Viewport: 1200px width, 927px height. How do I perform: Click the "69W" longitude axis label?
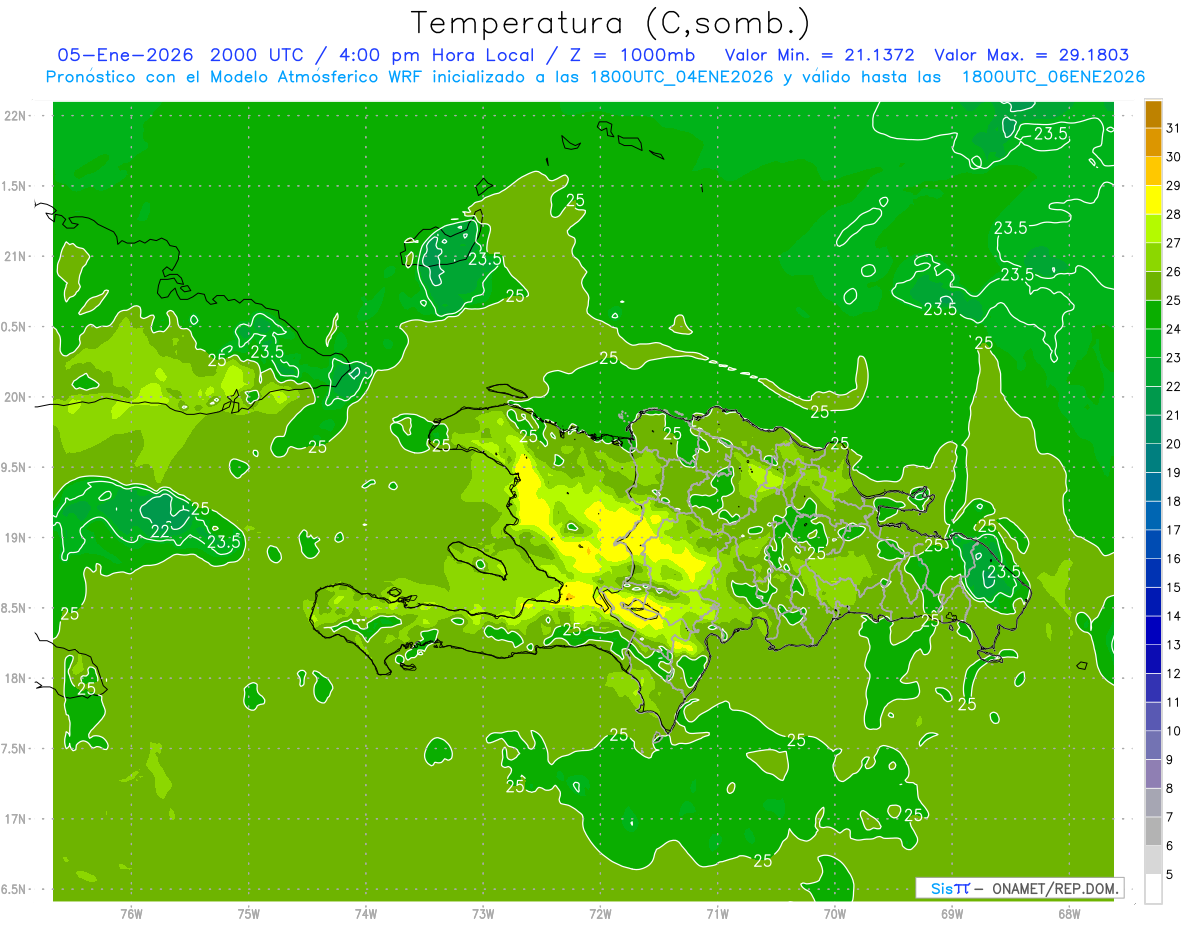tap(952, 913)
